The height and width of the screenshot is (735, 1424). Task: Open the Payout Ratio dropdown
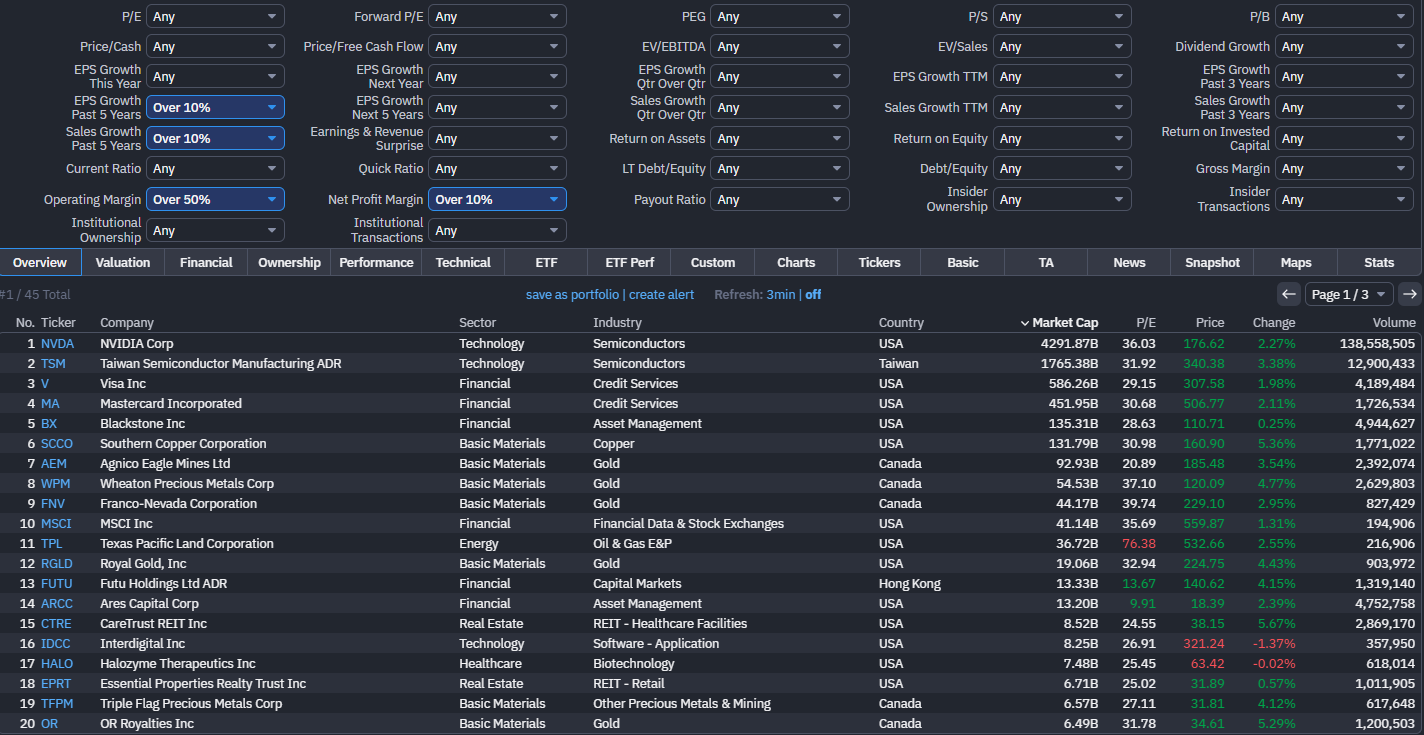[x=779, y=200]
